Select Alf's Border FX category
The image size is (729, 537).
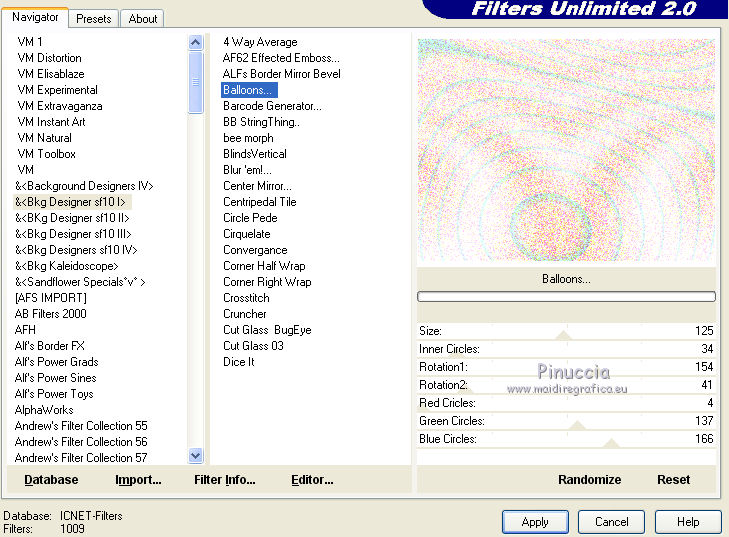(x=50, y=346)
